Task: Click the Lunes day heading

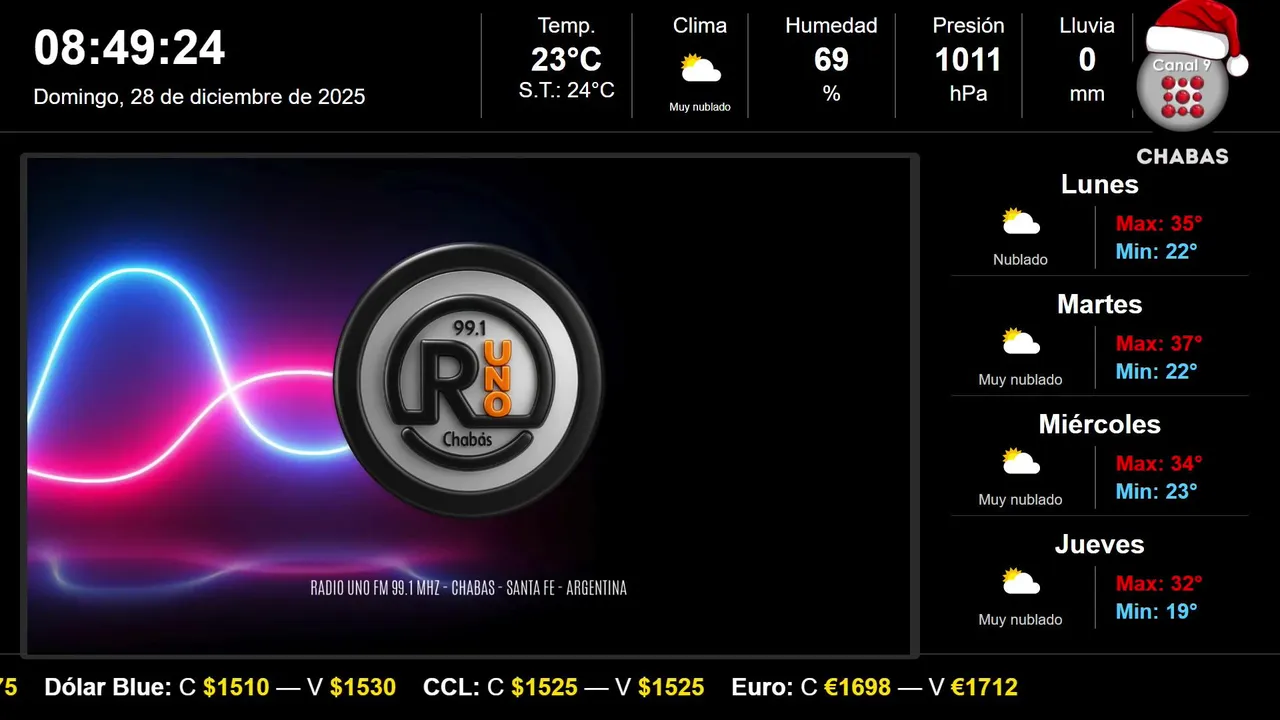Action: tap(1099, 184)
